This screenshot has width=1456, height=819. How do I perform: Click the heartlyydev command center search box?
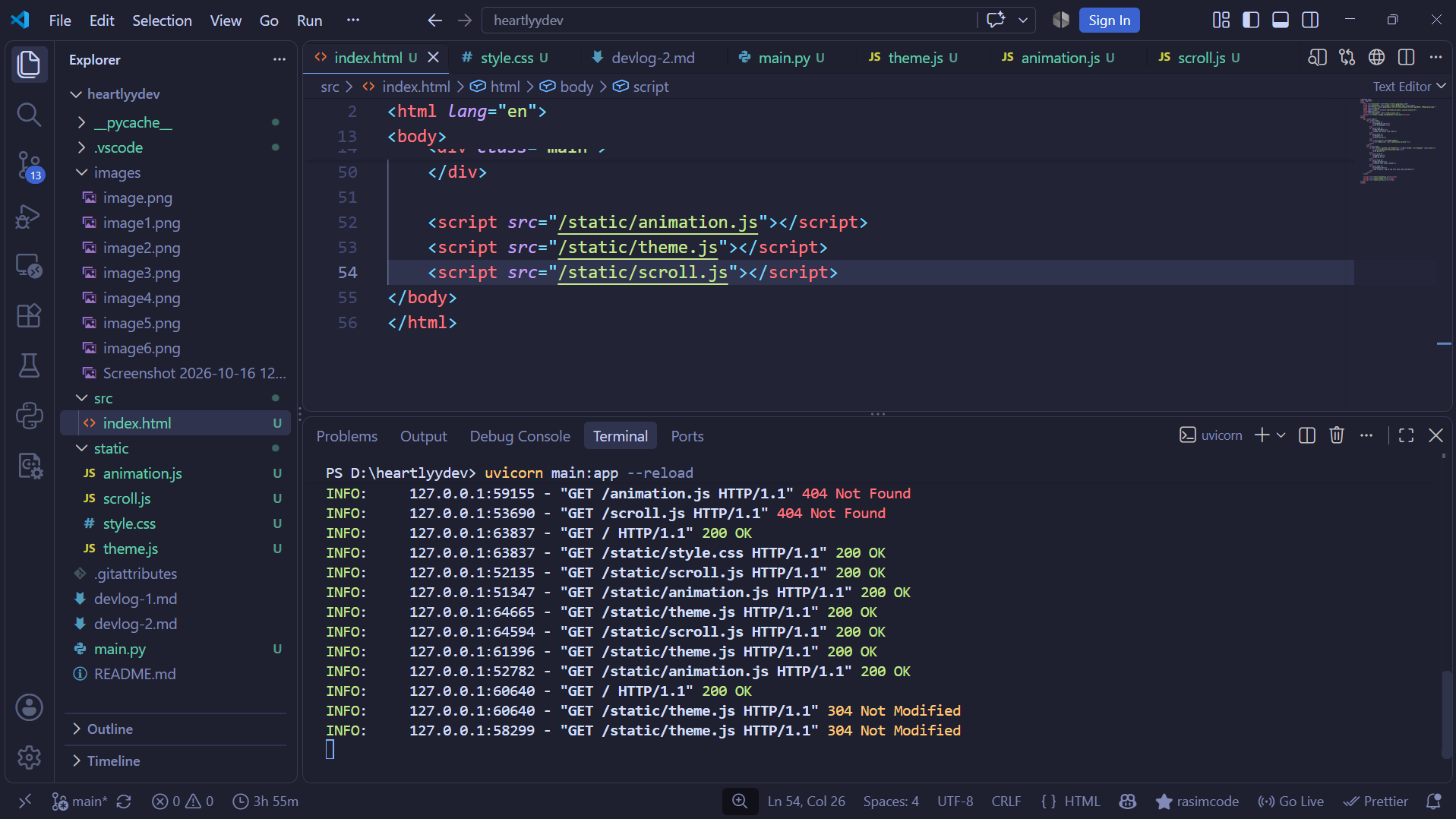point(729,21)
